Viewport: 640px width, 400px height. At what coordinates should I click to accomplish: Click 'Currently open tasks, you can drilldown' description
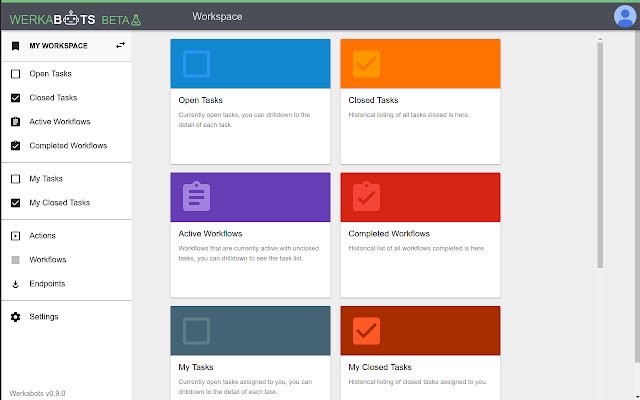(244, 120)
